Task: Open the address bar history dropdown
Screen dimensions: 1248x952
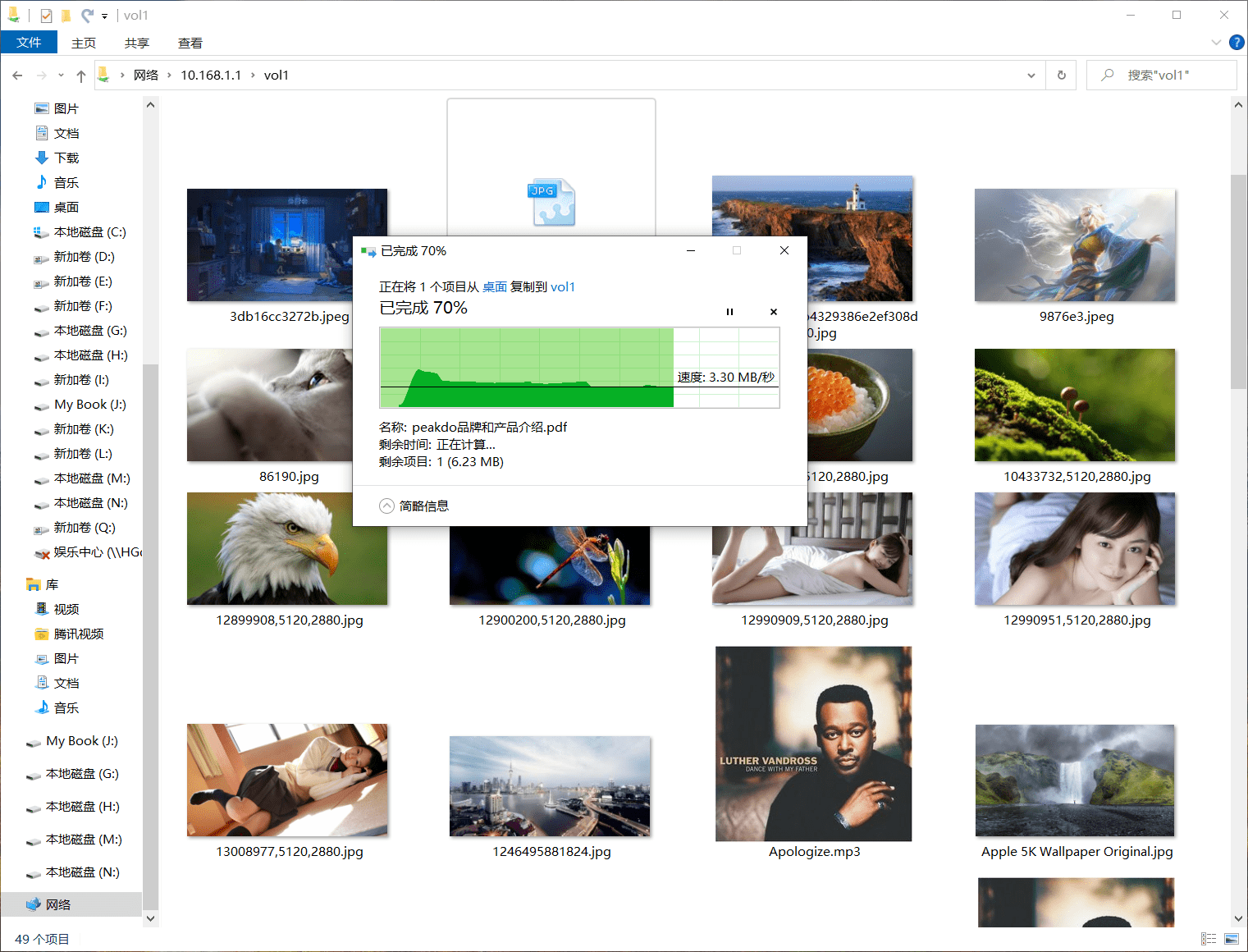Action: (1031, 76)
